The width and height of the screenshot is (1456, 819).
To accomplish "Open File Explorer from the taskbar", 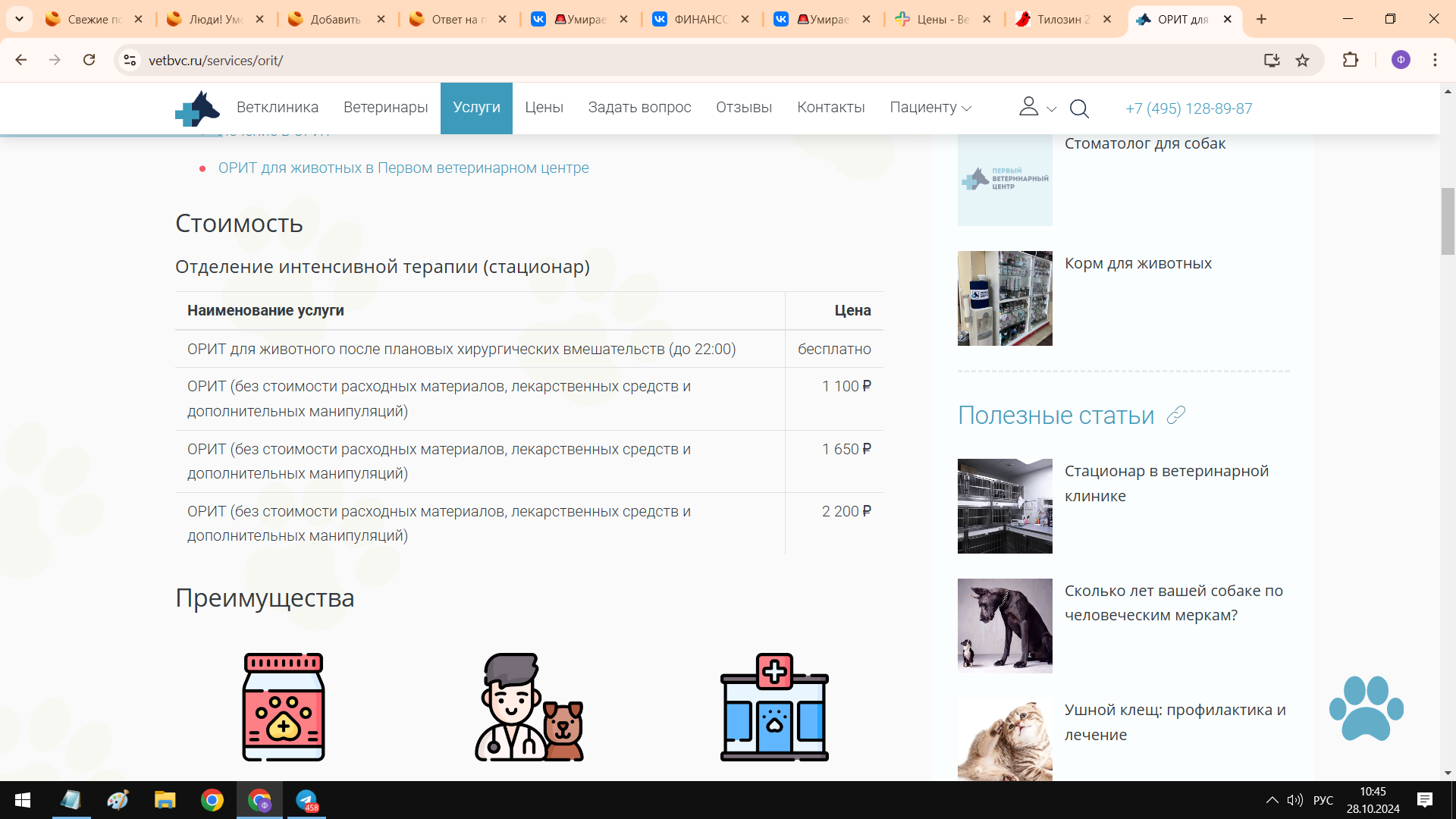I will pos(165,800).
